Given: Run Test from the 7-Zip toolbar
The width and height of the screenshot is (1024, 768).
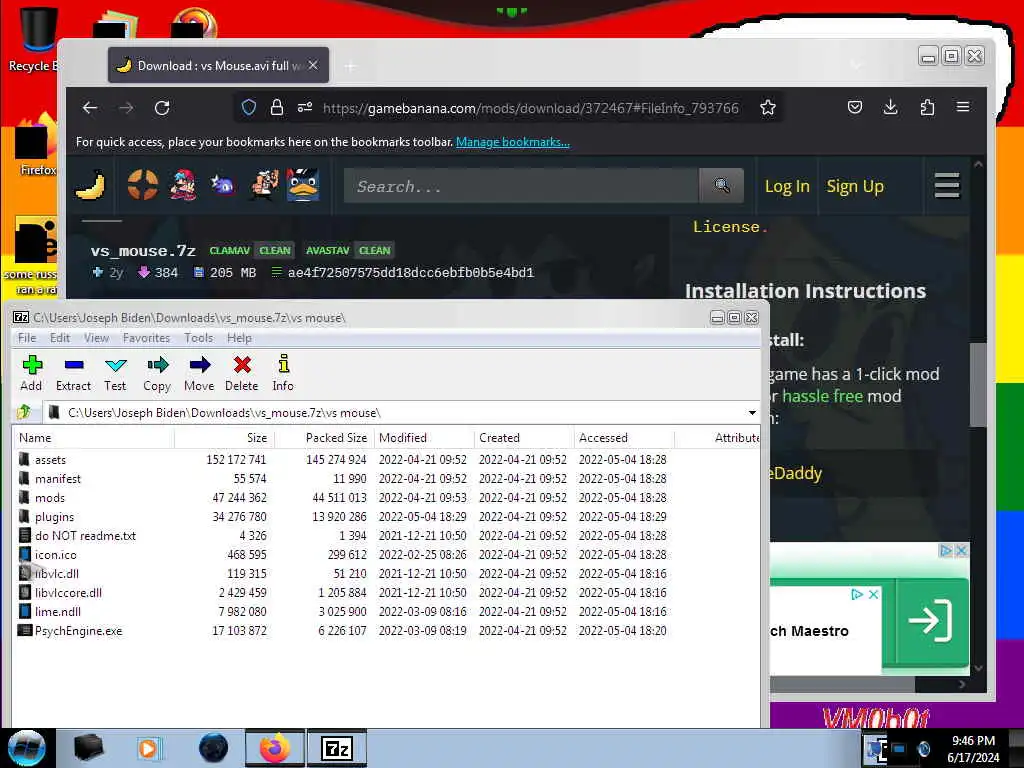Looking at the screenshot, I should click(115, 373).
